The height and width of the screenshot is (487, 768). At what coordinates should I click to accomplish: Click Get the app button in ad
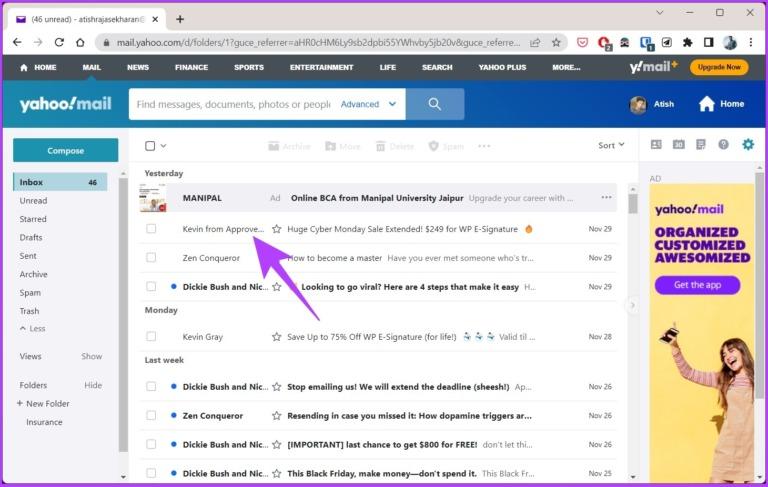point(697,285)
